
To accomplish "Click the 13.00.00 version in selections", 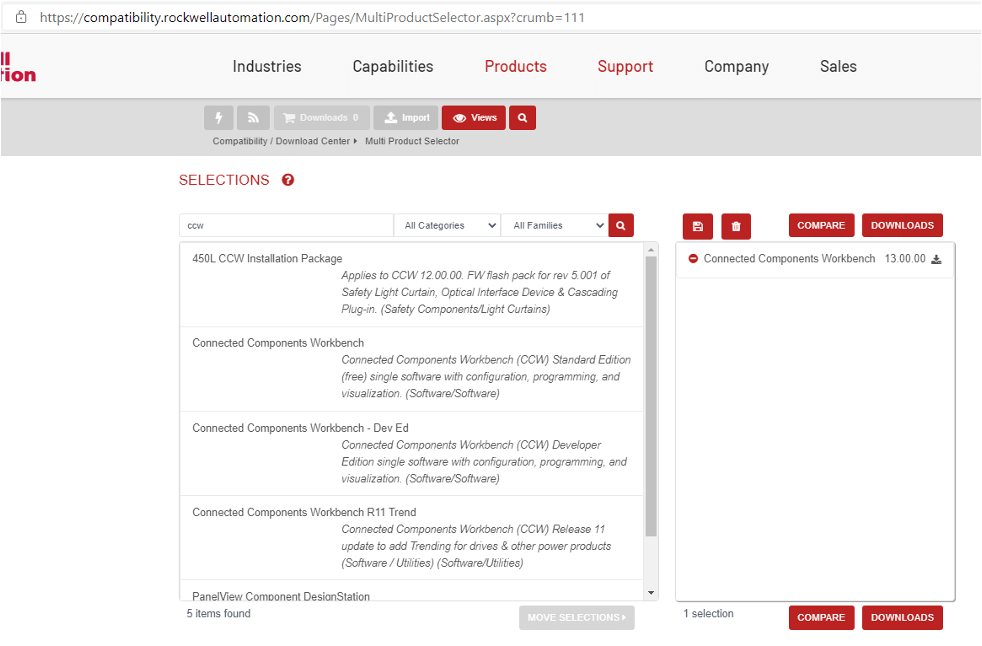I will click(905, 259).
